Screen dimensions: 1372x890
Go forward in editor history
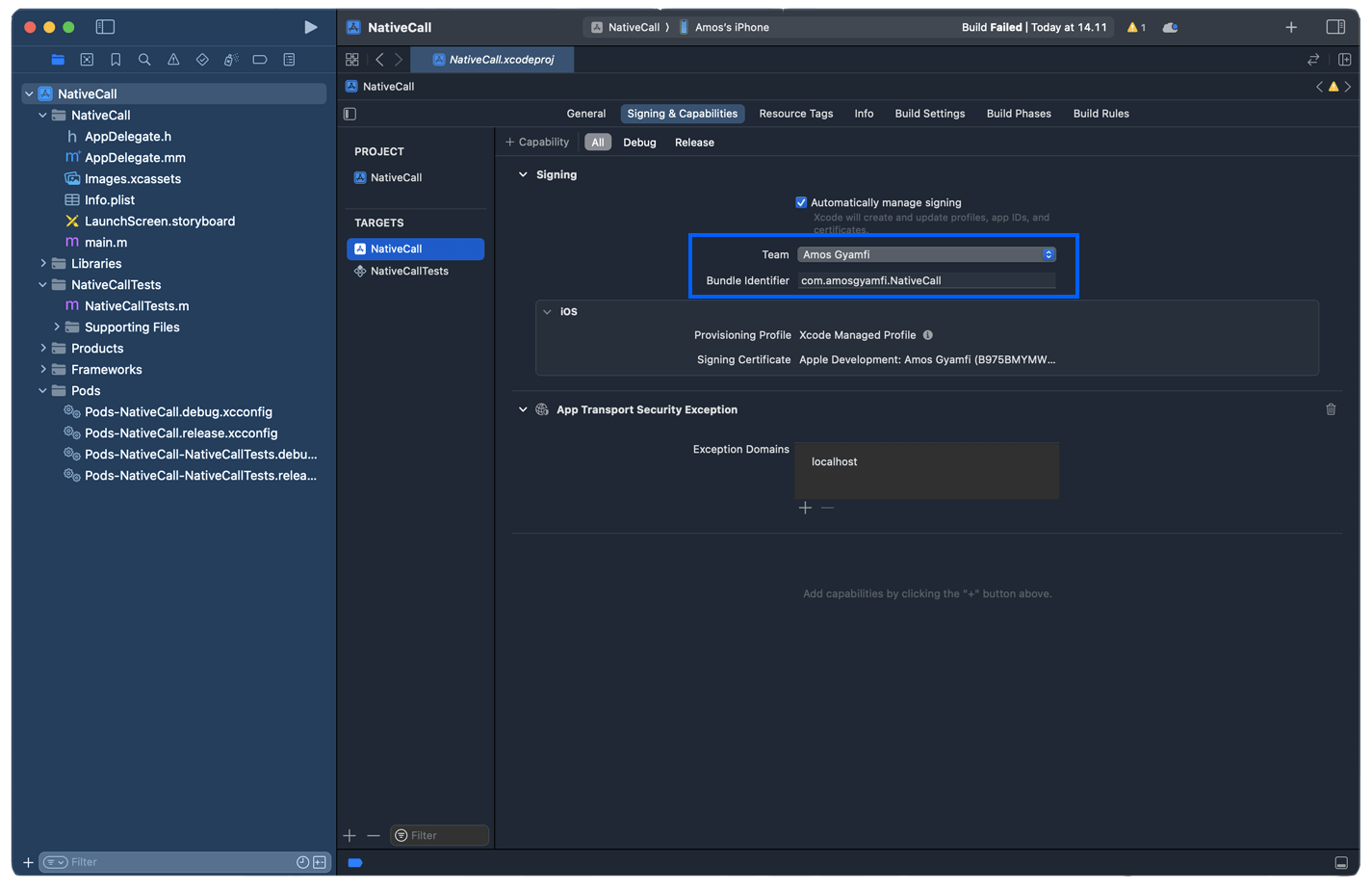399,60
